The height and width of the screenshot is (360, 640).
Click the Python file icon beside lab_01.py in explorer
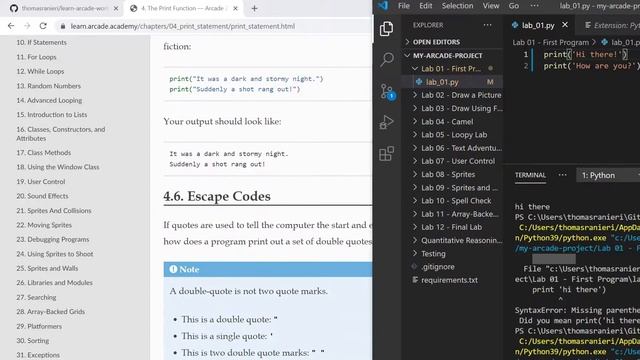click(419, 82)
